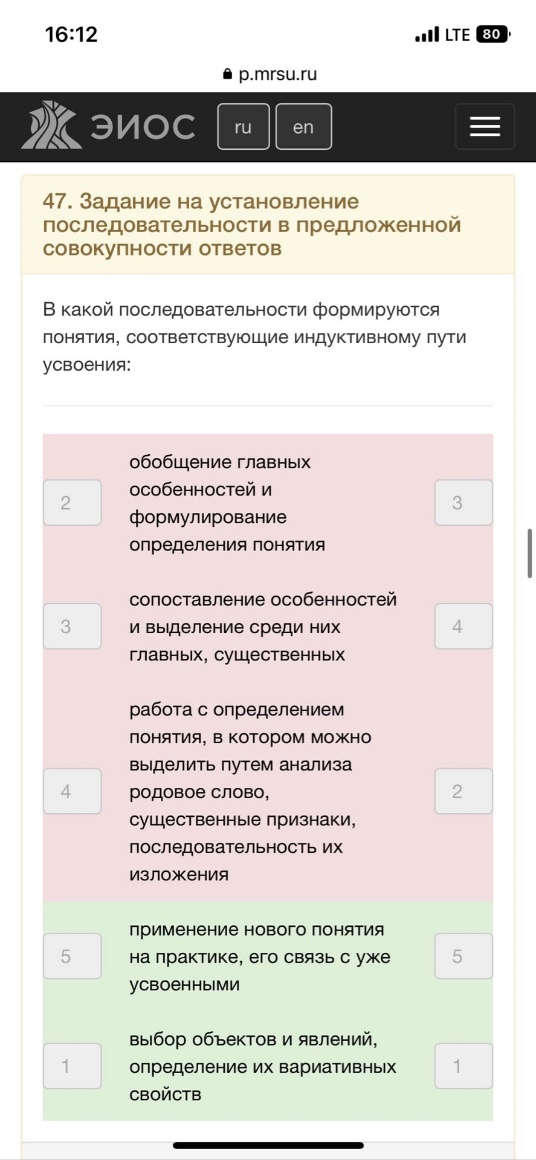The image size is (536, 1160).
Task: Tap the battery indicator showing 80
Action: point(493,34)
